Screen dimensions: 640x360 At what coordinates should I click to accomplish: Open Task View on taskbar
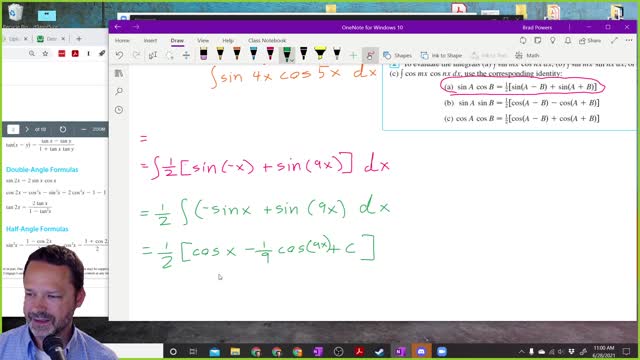[193, 351]
